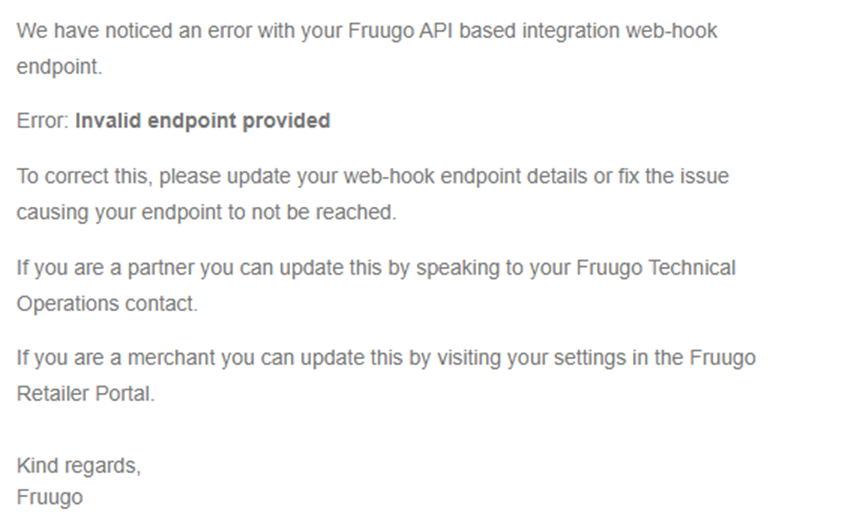Click the "To correct this, please update" line
This screenshot has height=519, width=858.
[x=373, y=177]
